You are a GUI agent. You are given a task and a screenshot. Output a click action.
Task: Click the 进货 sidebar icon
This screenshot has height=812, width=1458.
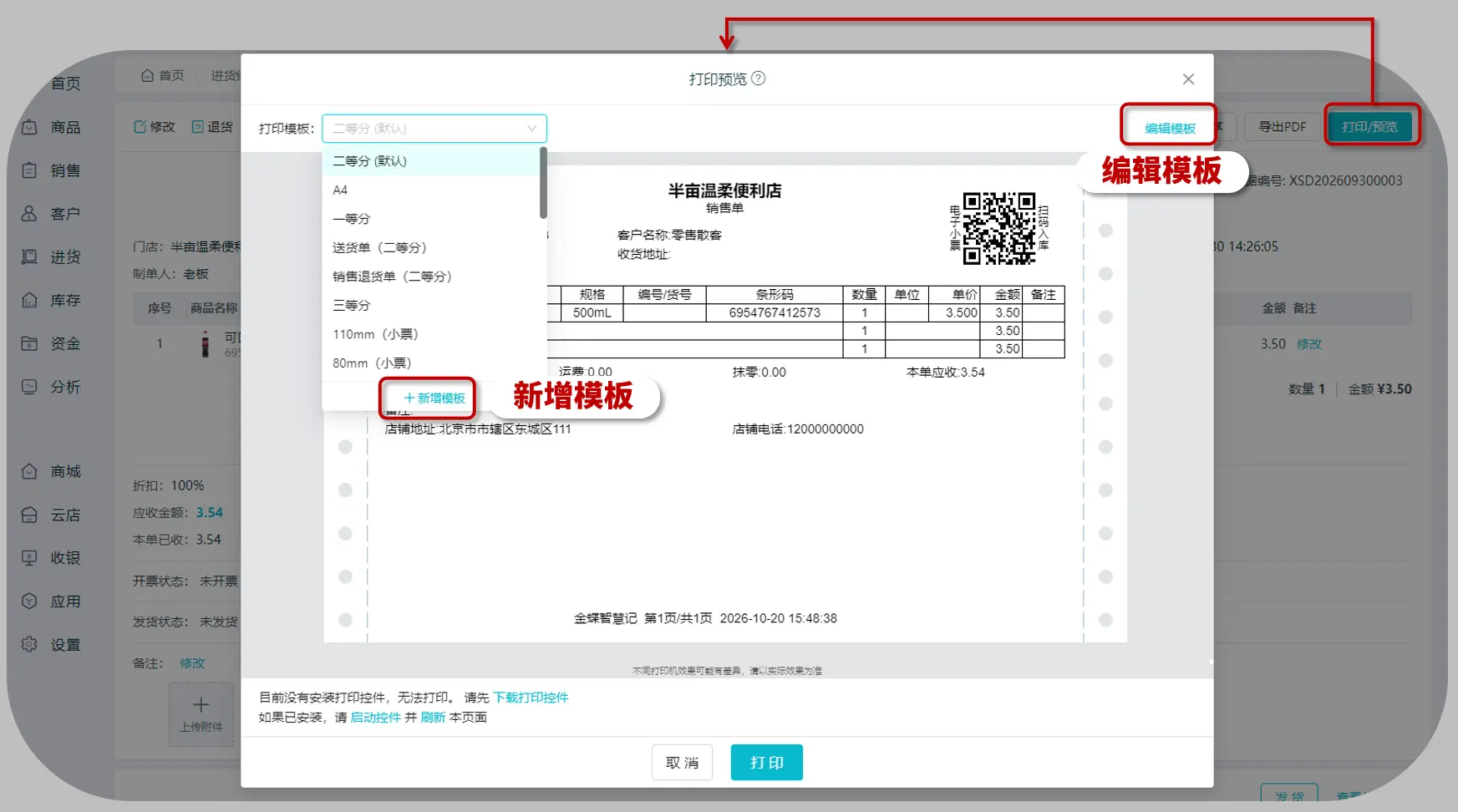click(29, 256)
